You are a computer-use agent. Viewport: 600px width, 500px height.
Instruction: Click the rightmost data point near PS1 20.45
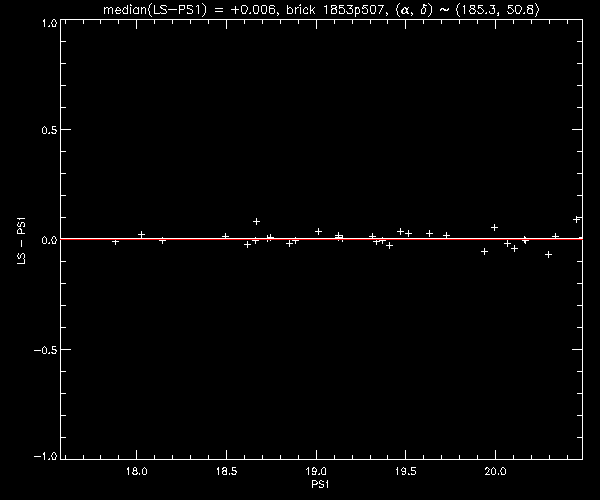click(577, 219)
